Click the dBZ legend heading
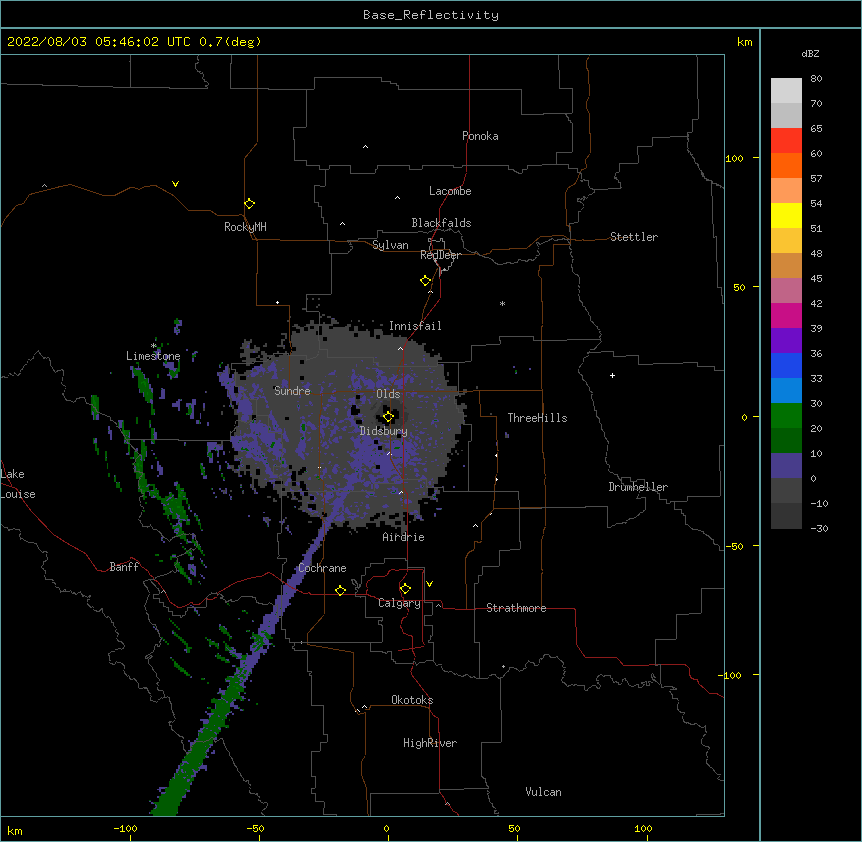This screenshot has width=862, height=842. point(810,53)
